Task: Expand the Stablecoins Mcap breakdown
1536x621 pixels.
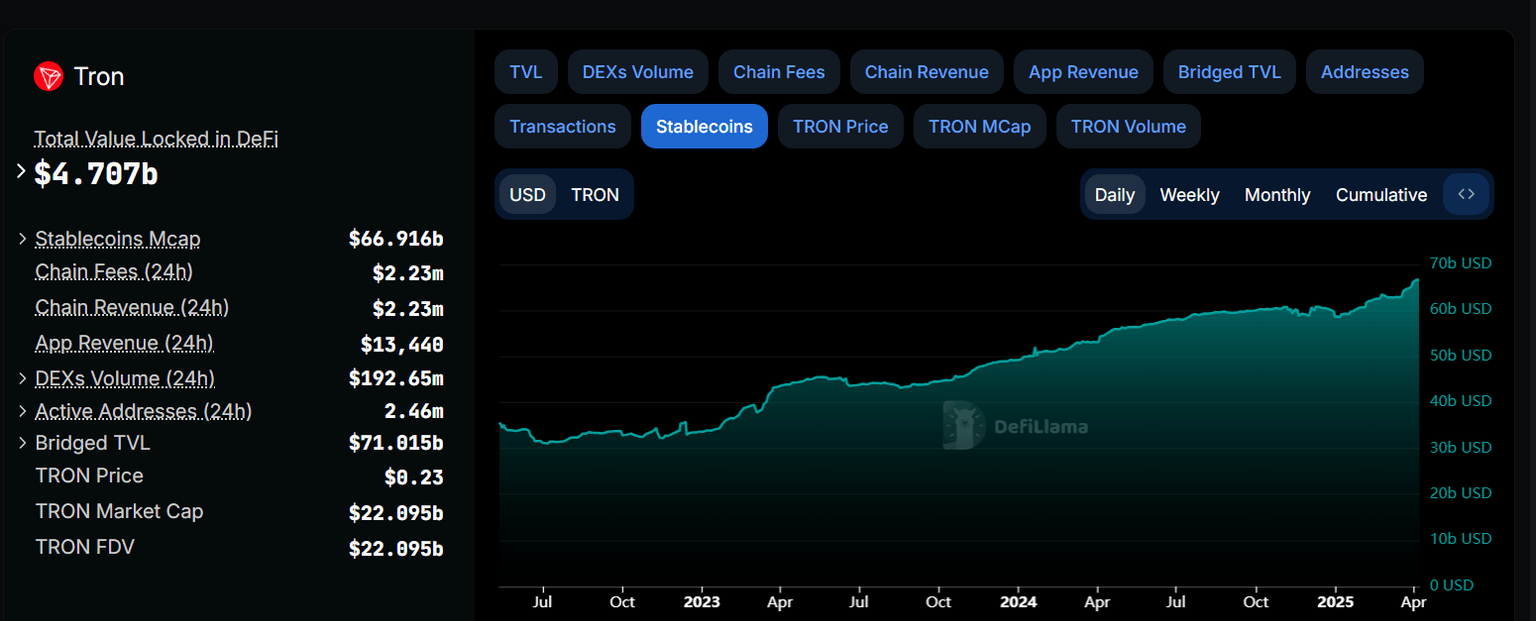Action: point(22,239)
